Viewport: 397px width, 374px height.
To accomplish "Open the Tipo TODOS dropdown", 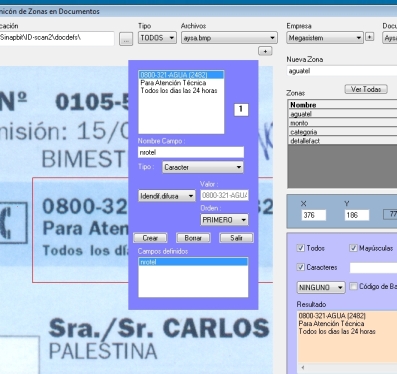I will (157, 38).
